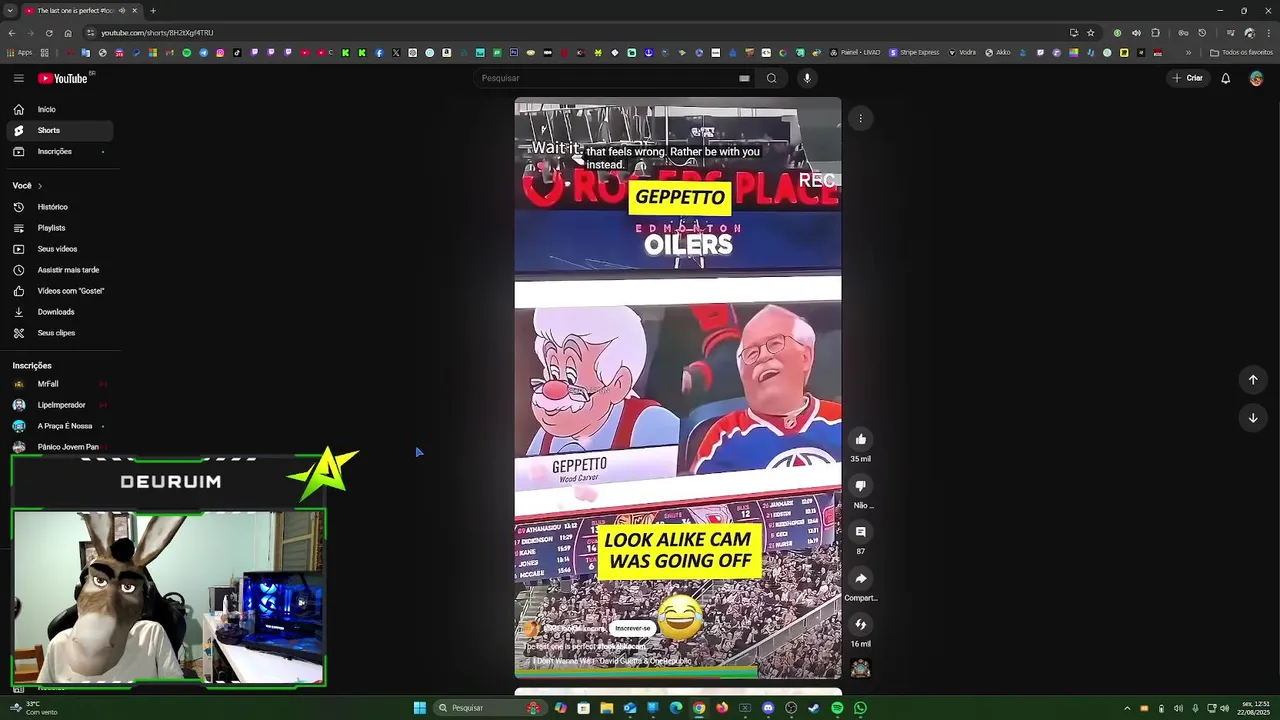Click the YouTube search magnifier button
The height and width of the screenshot is (720, 1280).
[x=771, y=78]
